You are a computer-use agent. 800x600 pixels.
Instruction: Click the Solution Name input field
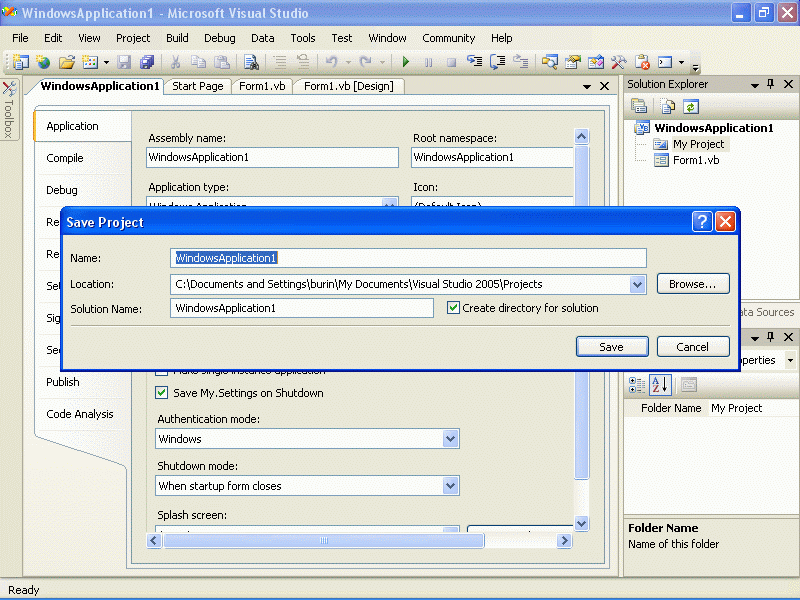tap(302, 308)
